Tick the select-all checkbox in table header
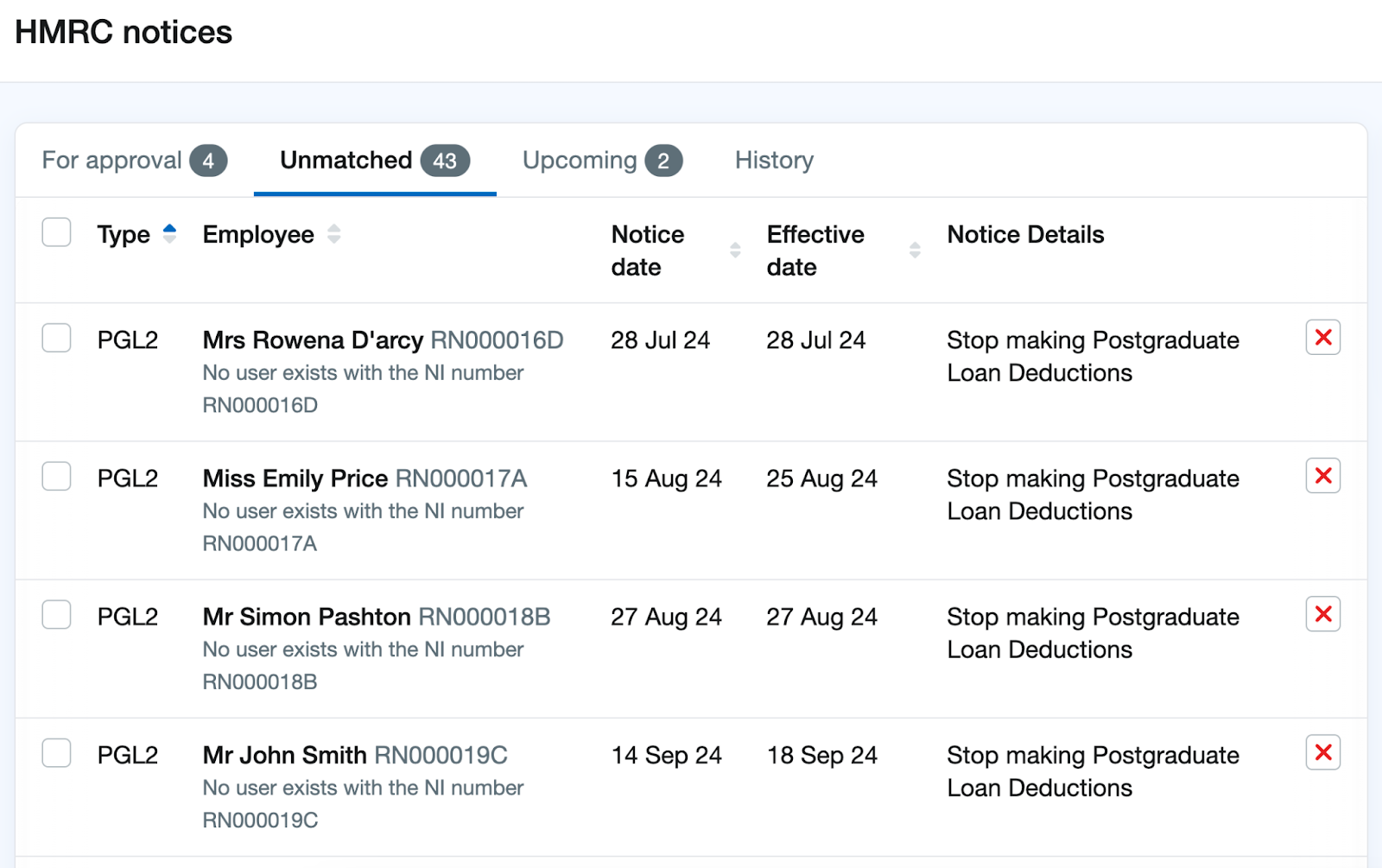This screenshot has height=868, width=1382. pyautogui.click(x=57, y=232)
